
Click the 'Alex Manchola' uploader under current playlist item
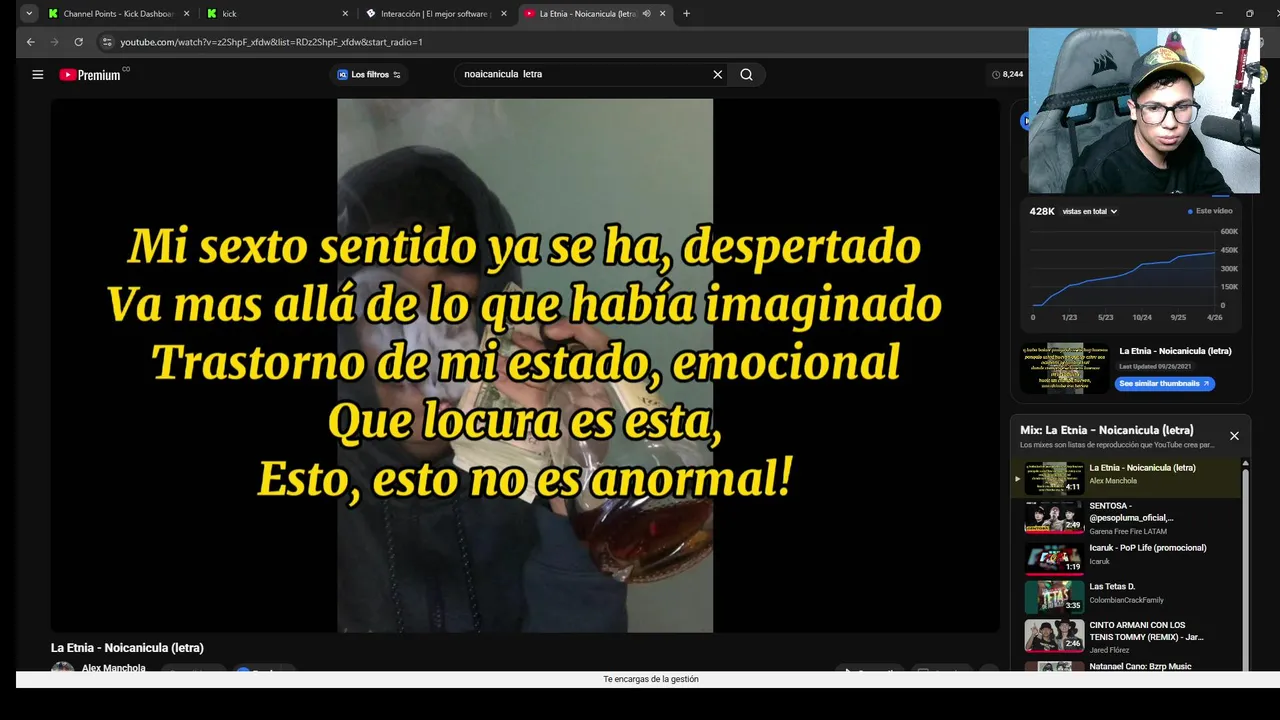point(1113,481)
